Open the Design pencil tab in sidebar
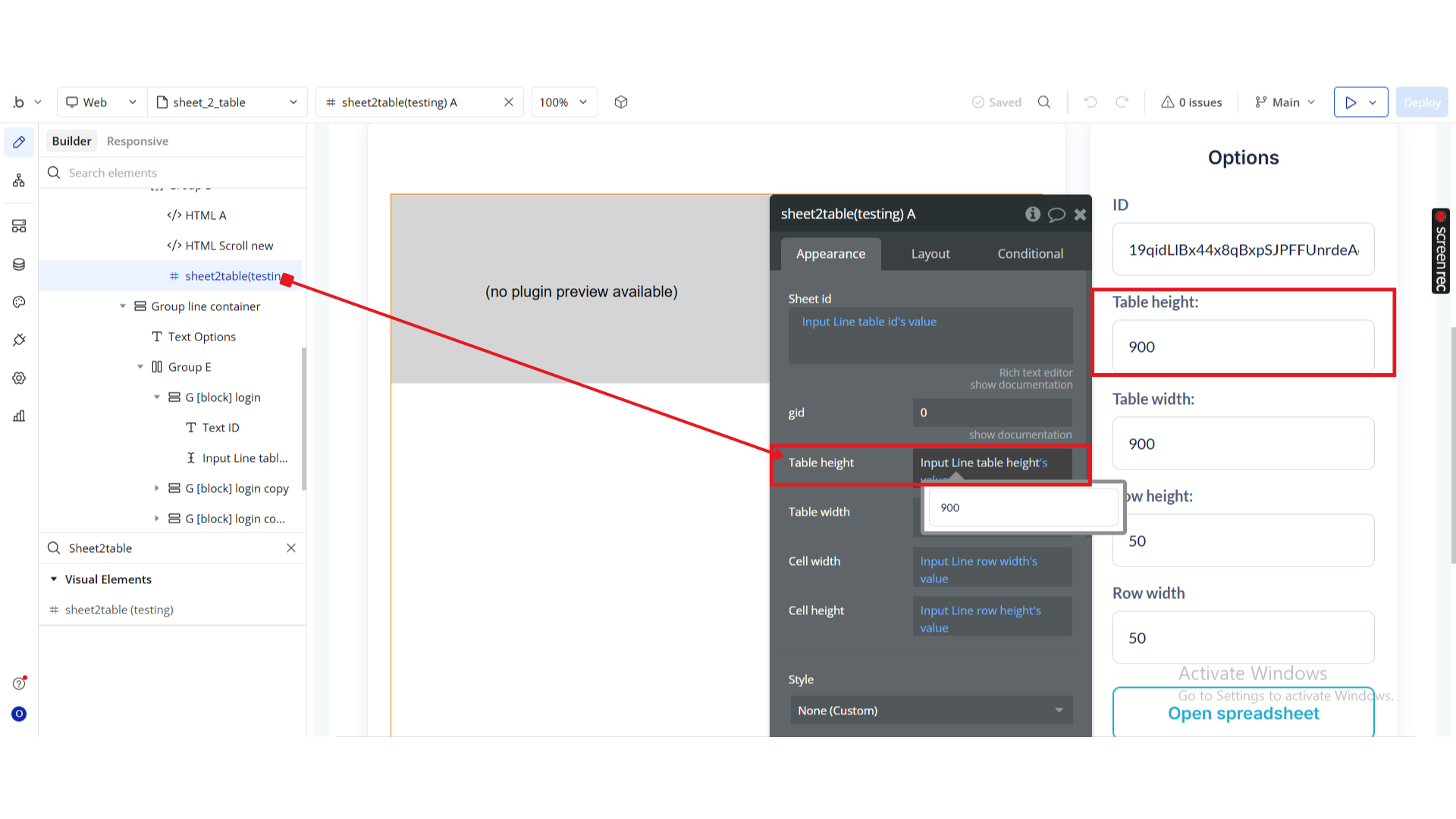This screenshot has width=1456, height=819. 19,142
